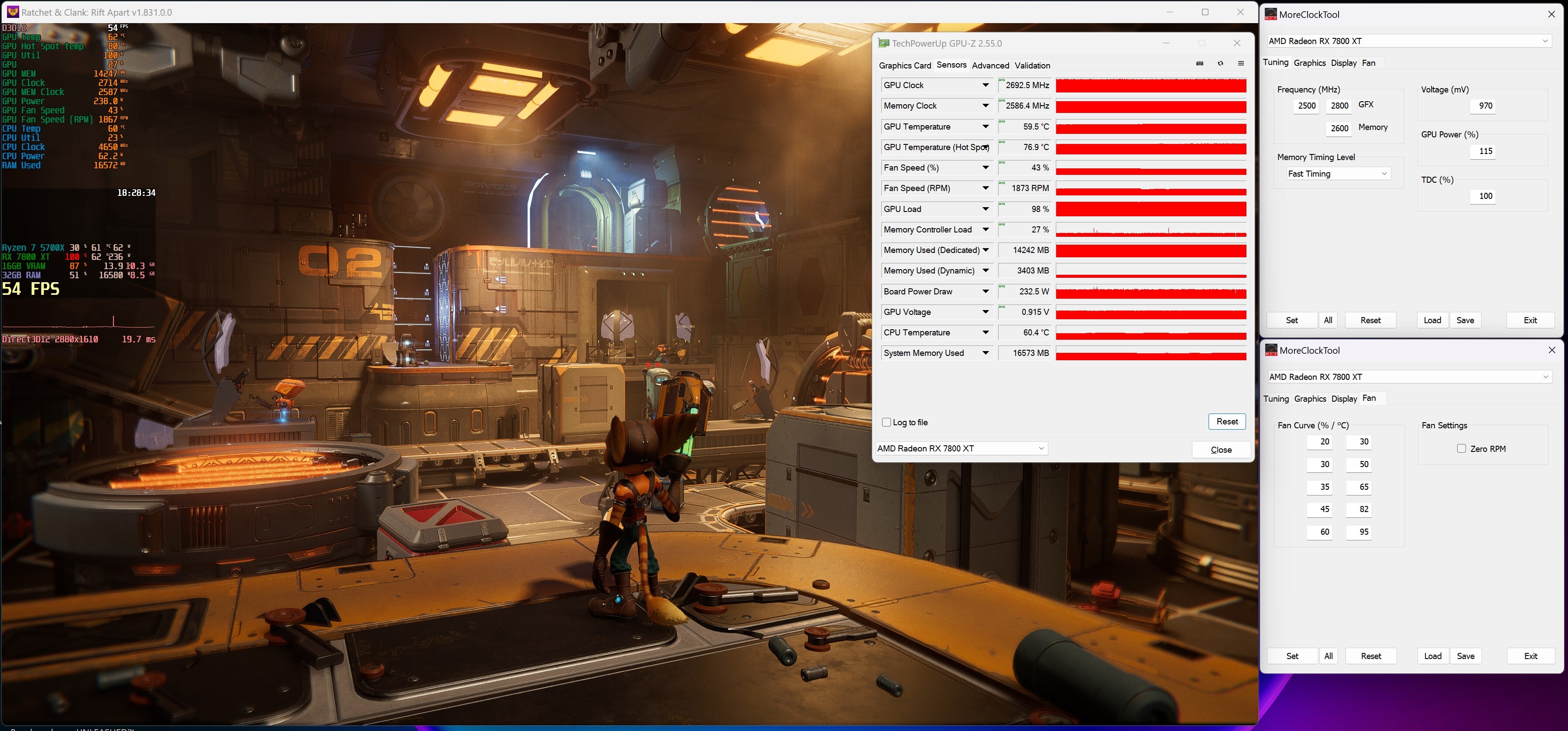The width and height of the screenshot is (1568, 731).
Task: Open the Fan Speed (%) sensor dropdown
Action: coord(986,167)
